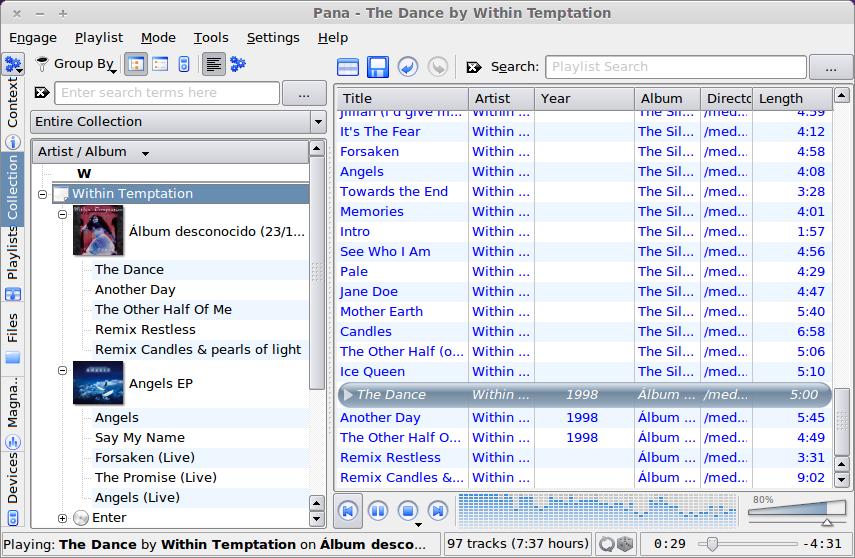The image size is (855, 558).
Task: Toggle collection tree view mode button
Action: pos(136,64)
